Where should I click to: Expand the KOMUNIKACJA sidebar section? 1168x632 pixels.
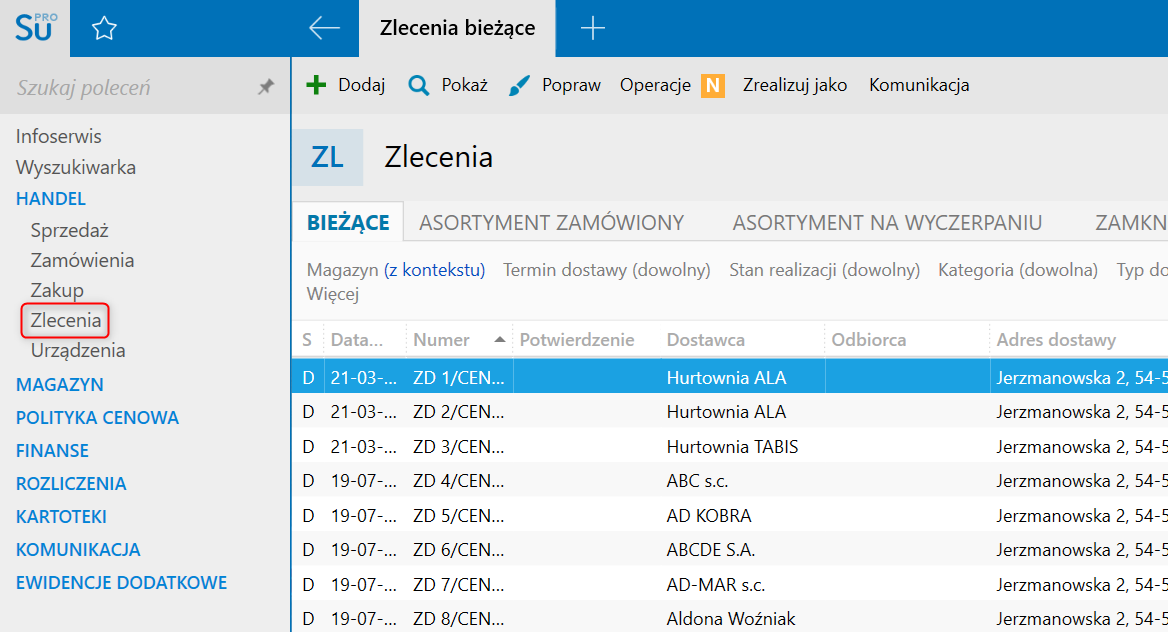pyautogui.click(x=78, y=549)
